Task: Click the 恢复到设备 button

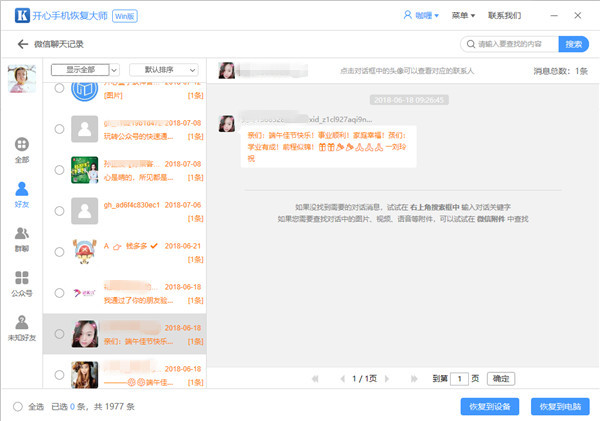Action: tap(490, 406)
